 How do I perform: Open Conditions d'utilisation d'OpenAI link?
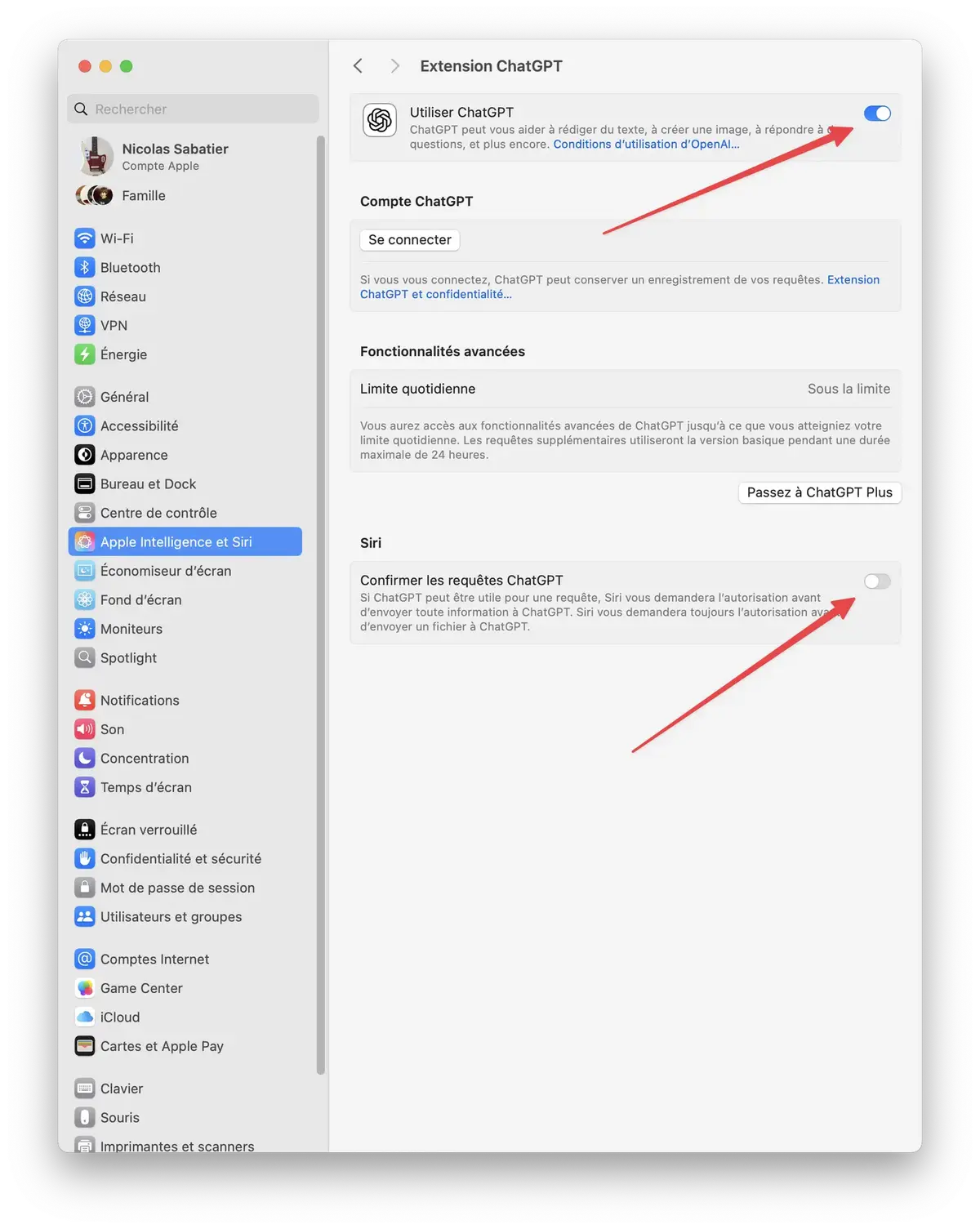coord(645,144)
